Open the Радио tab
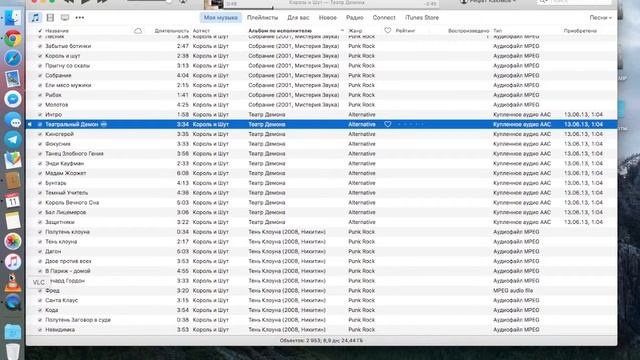Viewport: 640px width, 360px height. pyautogui.click(x=355, y=18)
